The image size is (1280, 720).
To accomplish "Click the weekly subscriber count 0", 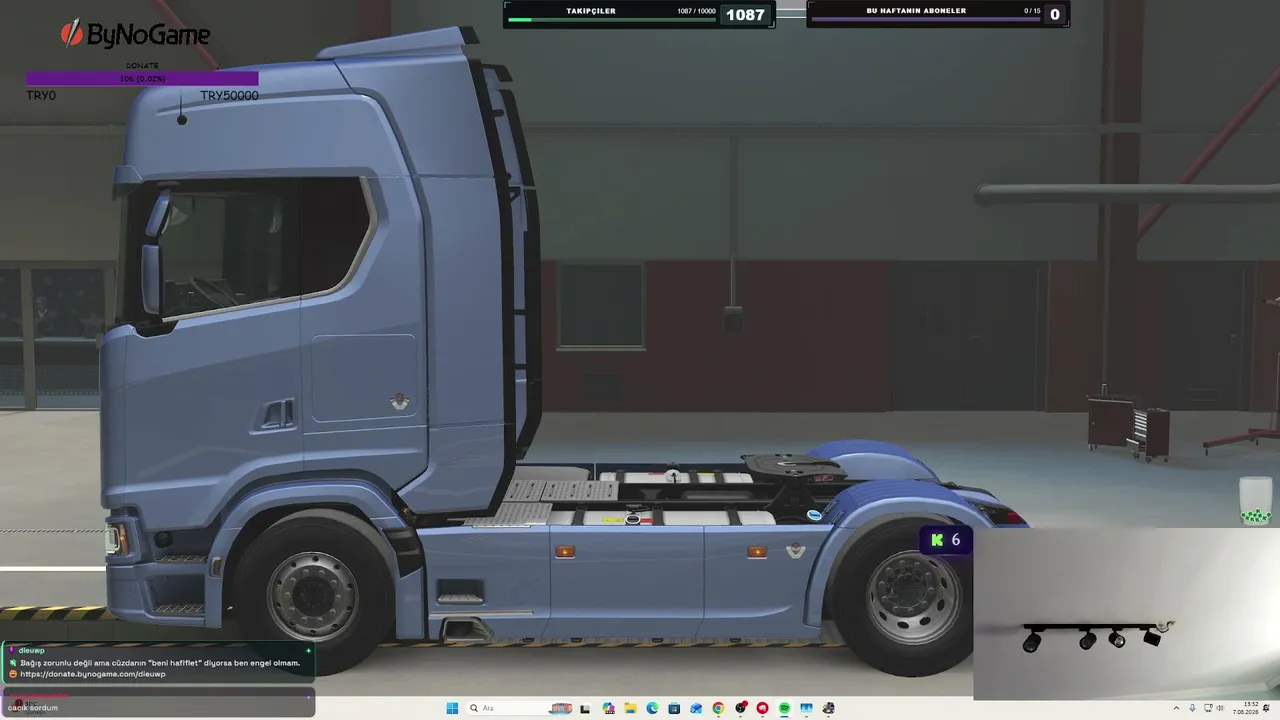I will click(x=1055, y=15).
